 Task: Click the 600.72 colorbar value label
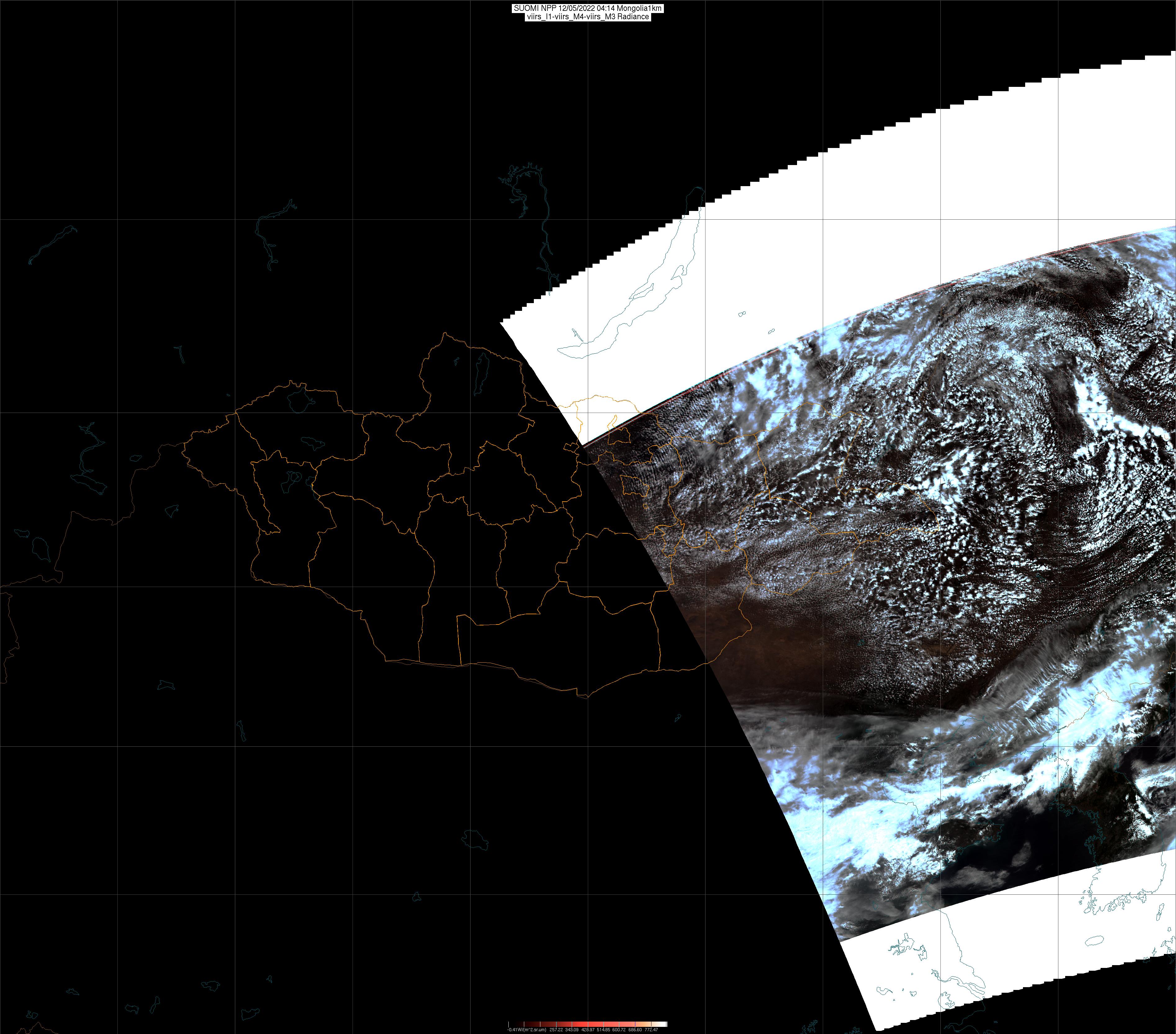[x=619, y=1030]
